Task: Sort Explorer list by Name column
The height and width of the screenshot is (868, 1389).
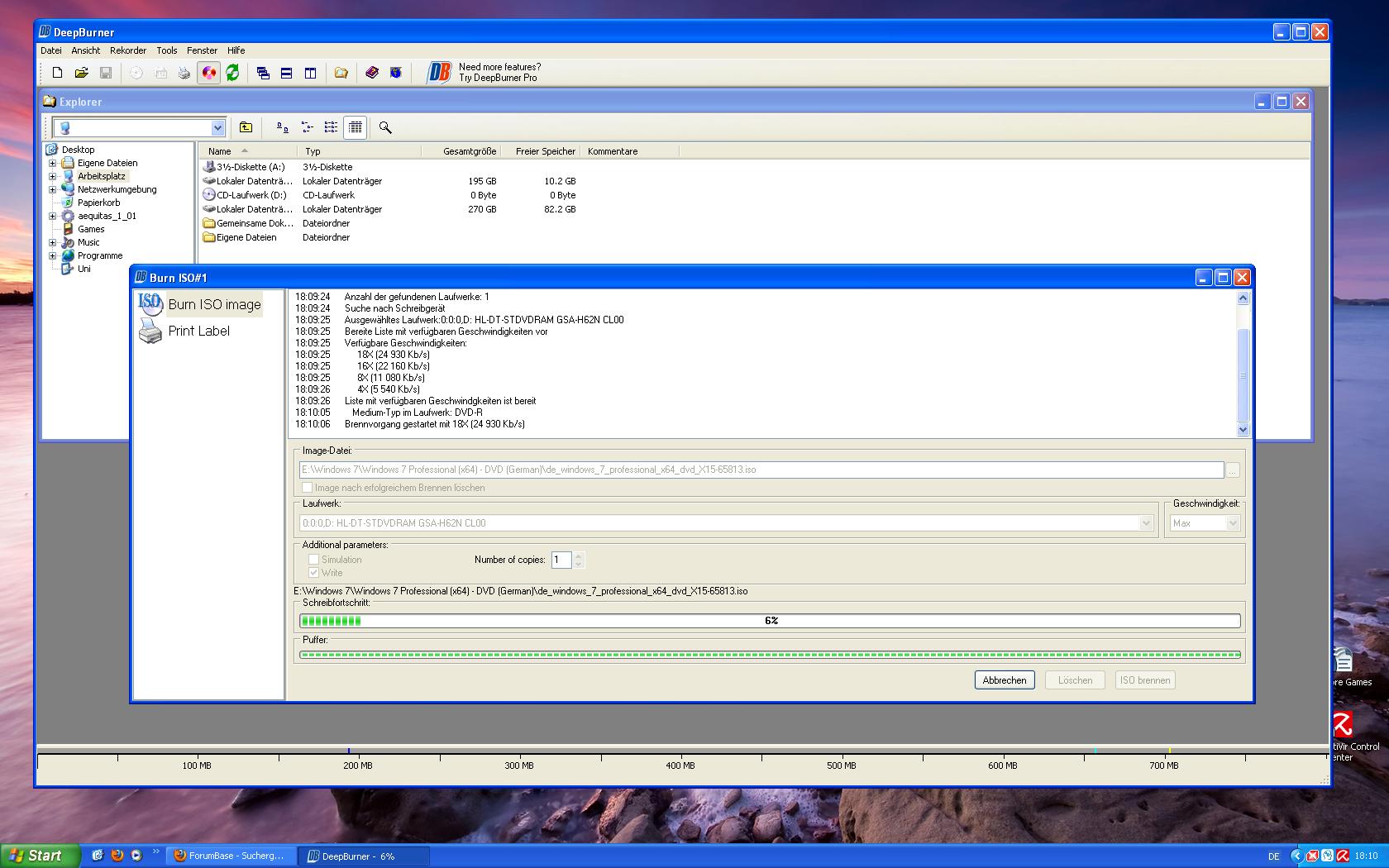Action: pyautogui.click(x=249, y=151)
